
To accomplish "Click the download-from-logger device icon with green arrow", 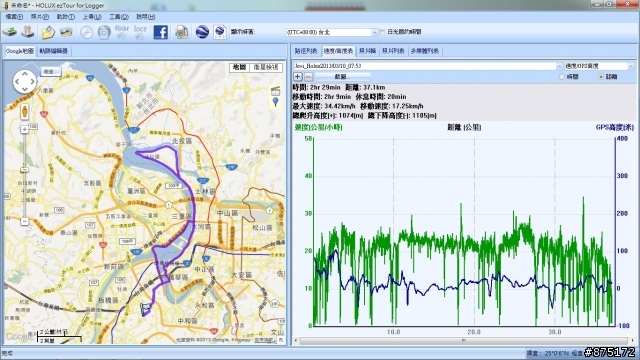I will click(9, 32).
